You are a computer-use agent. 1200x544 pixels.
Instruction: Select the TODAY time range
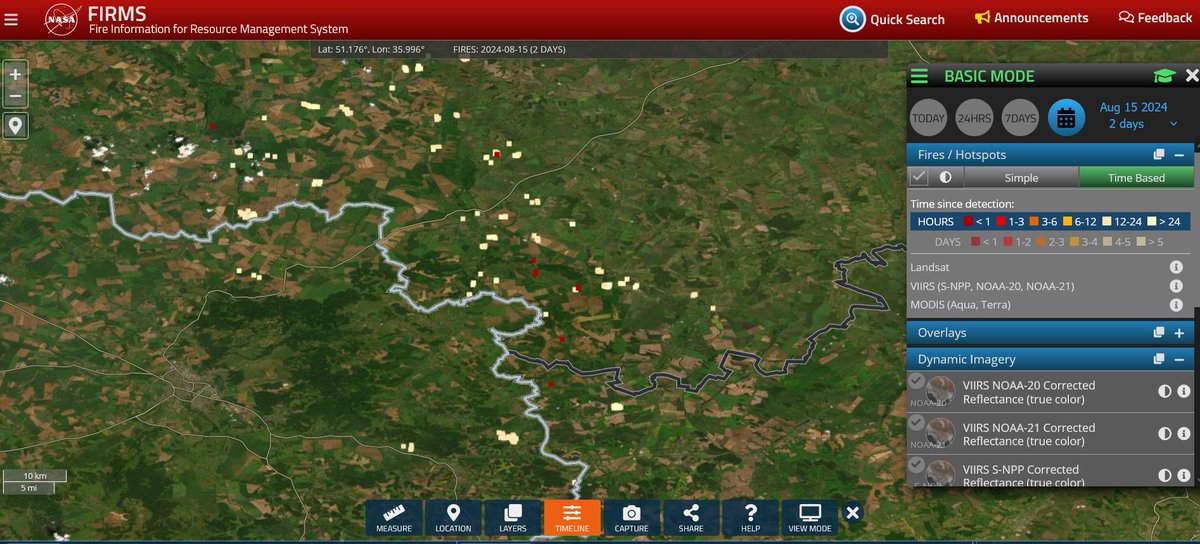(928, 118)
